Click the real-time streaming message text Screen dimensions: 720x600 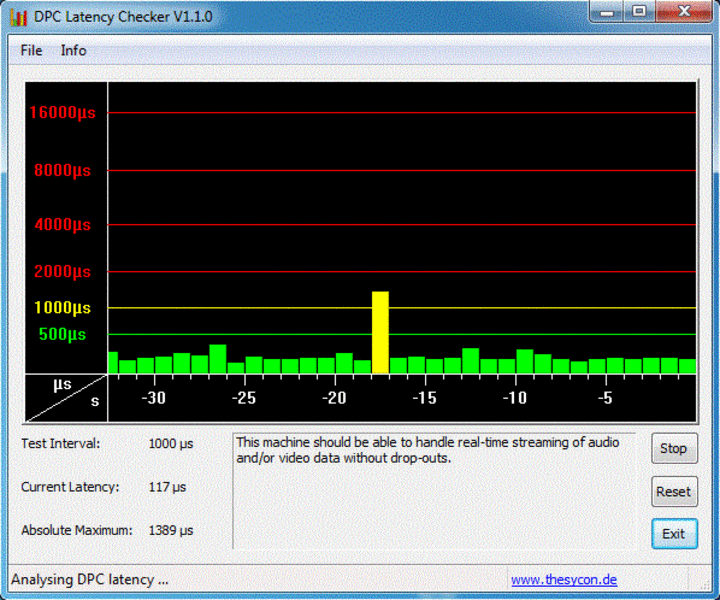pos(428,450)
